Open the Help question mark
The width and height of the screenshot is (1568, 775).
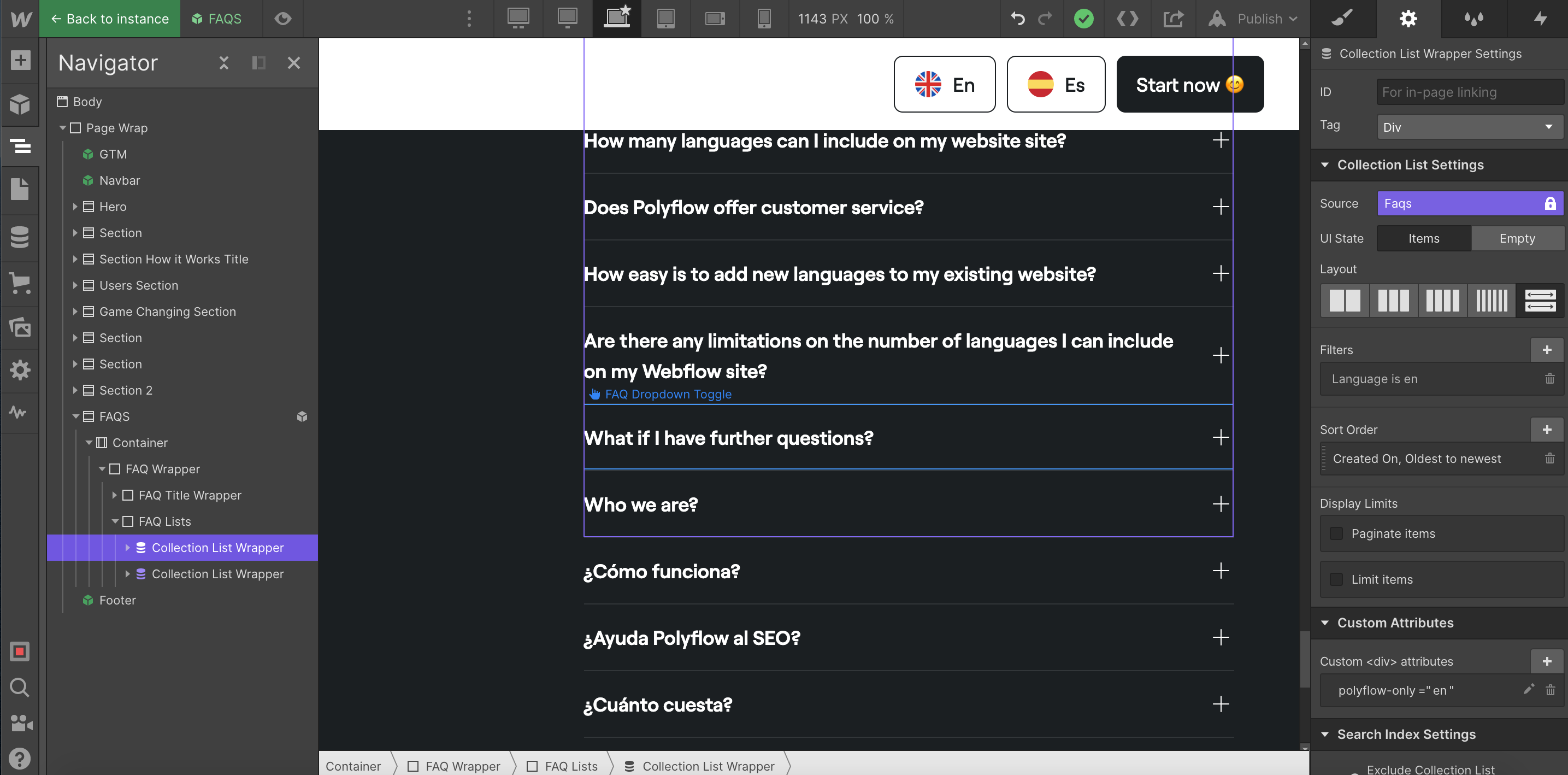pyautogui.click(x=20, y=759)
